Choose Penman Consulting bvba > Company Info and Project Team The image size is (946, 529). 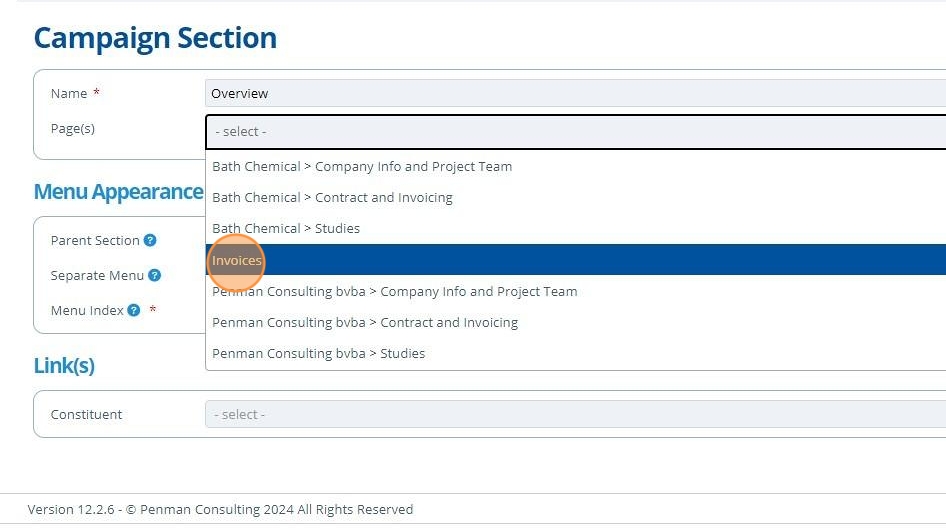click(394, 292)
